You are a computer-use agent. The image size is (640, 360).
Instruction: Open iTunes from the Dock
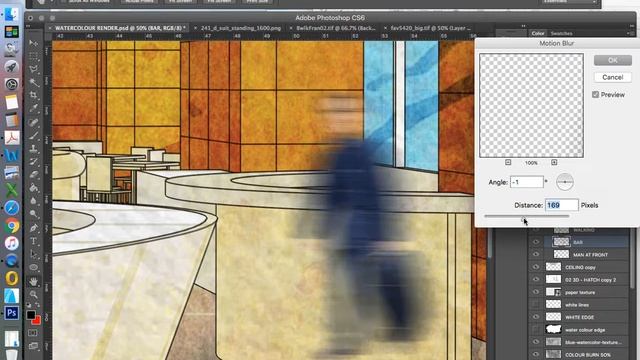(11, 243)
